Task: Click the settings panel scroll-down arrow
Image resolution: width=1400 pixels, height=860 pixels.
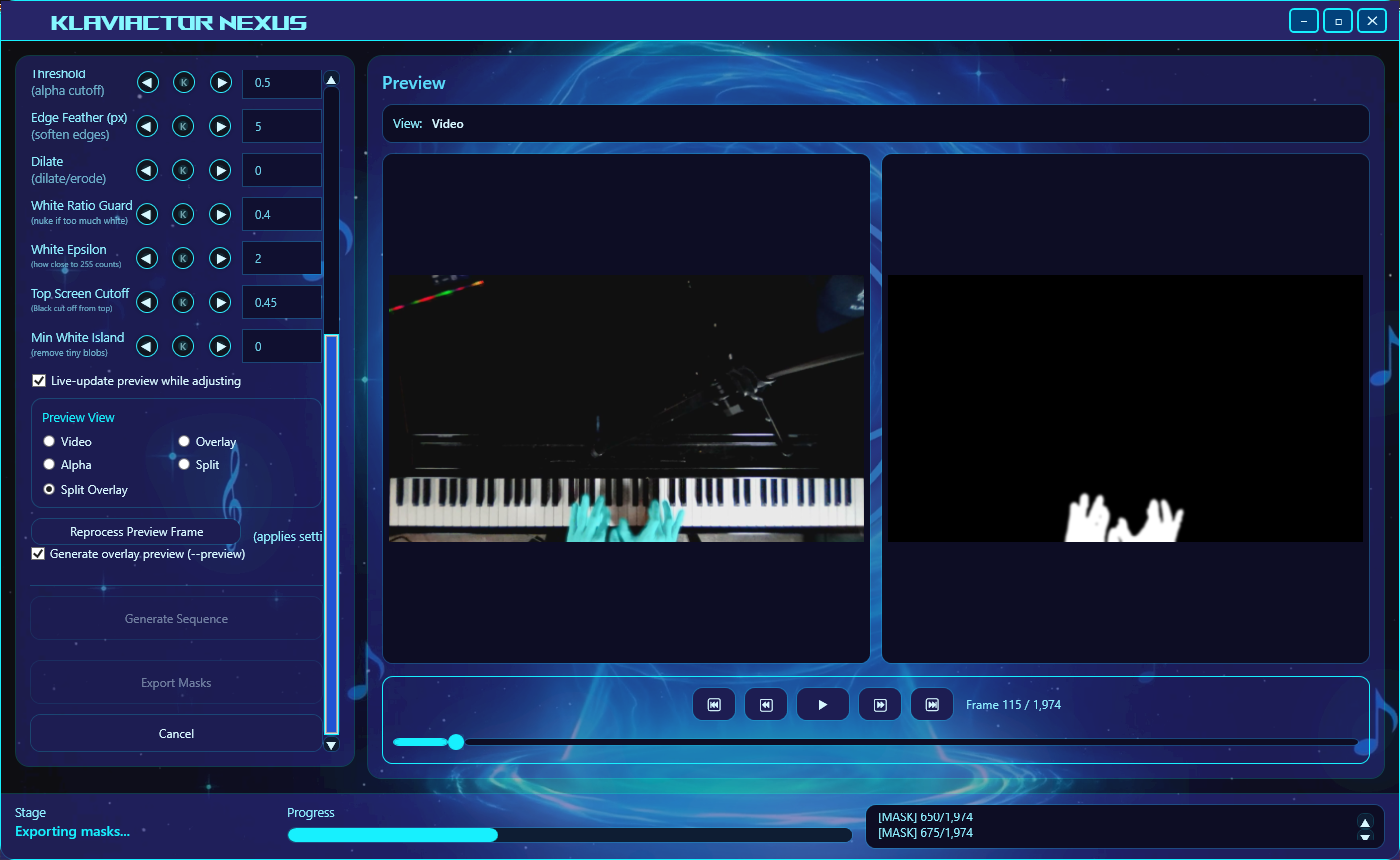Action: click(331, 745)
